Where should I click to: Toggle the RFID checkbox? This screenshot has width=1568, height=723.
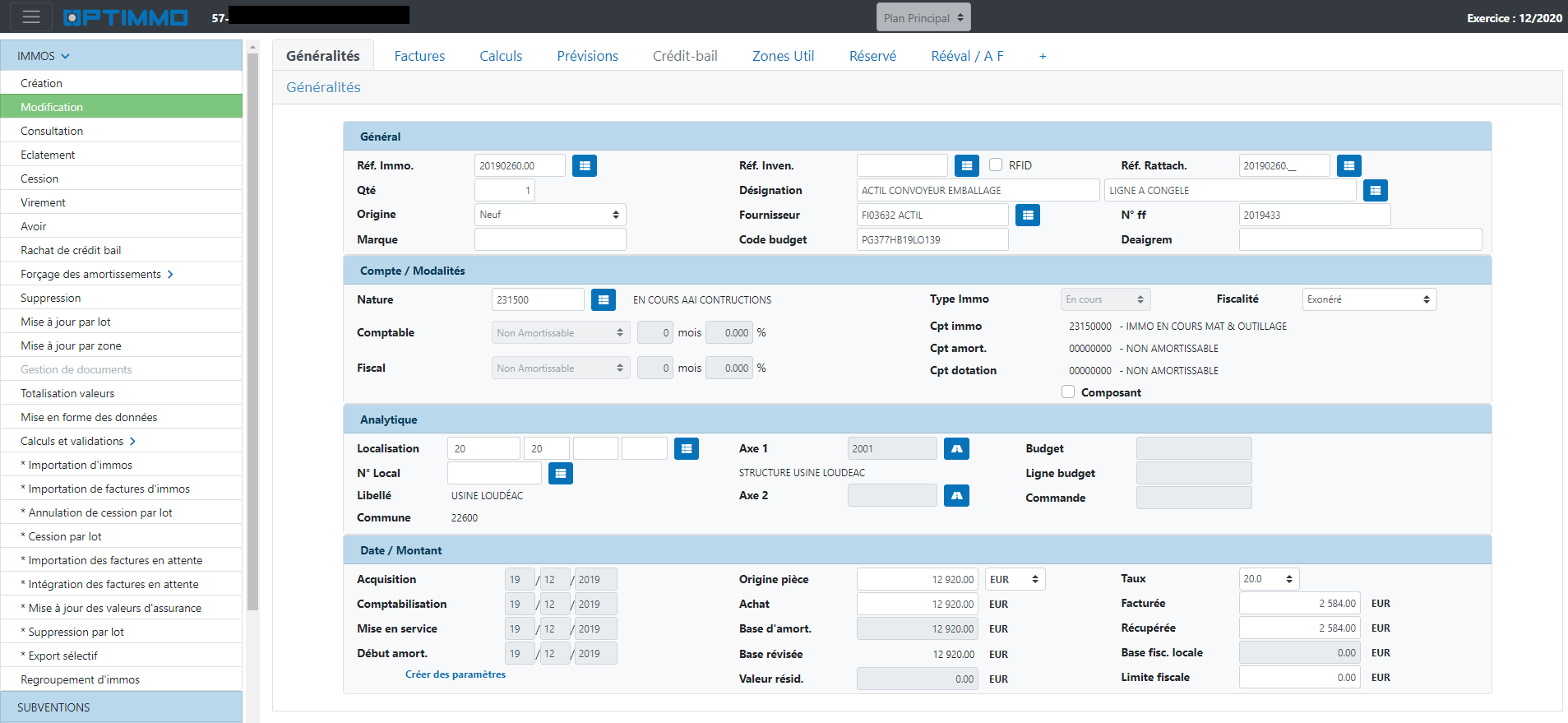click(996, 165)
